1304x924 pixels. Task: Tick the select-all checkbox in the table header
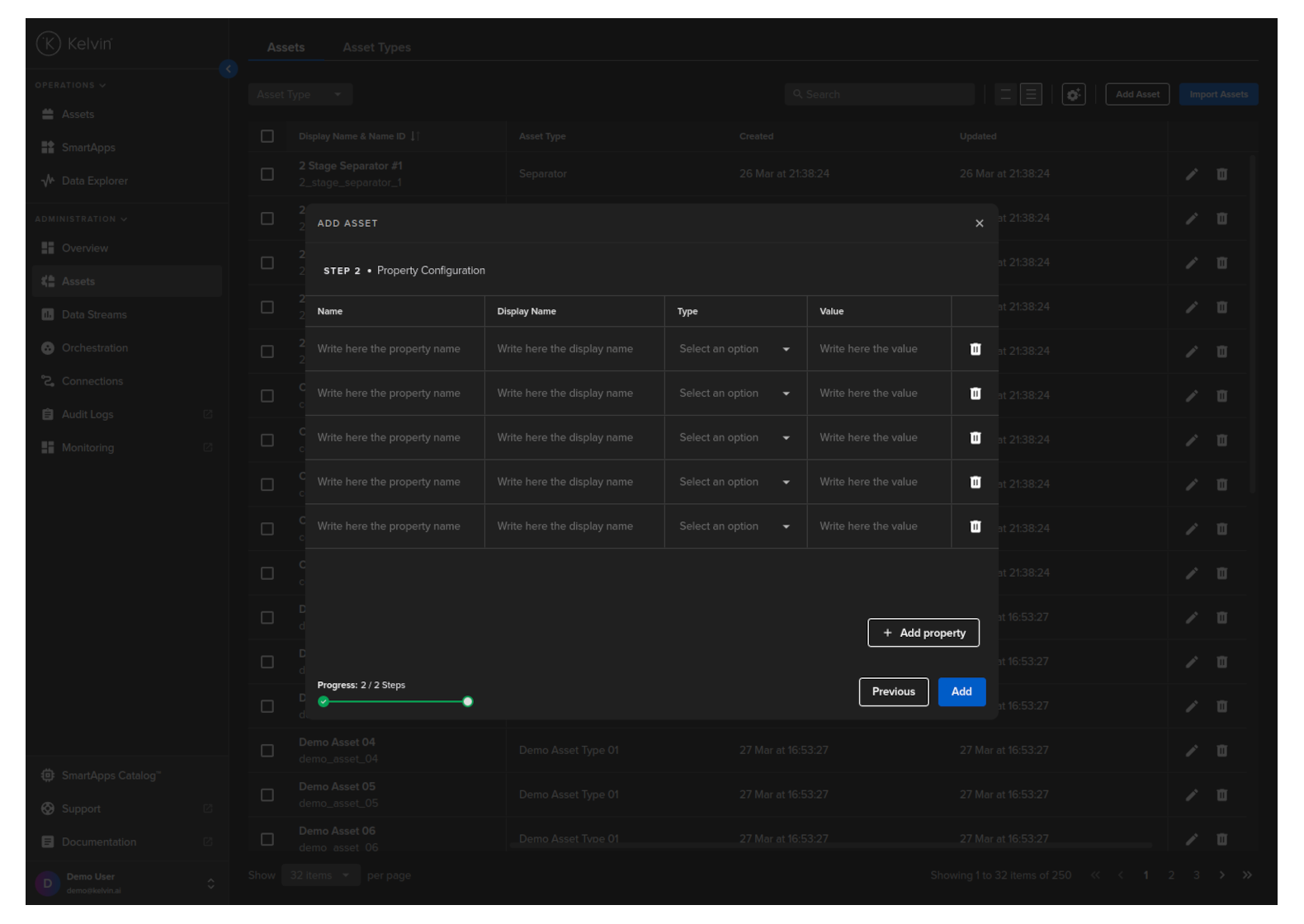[267, 136]
